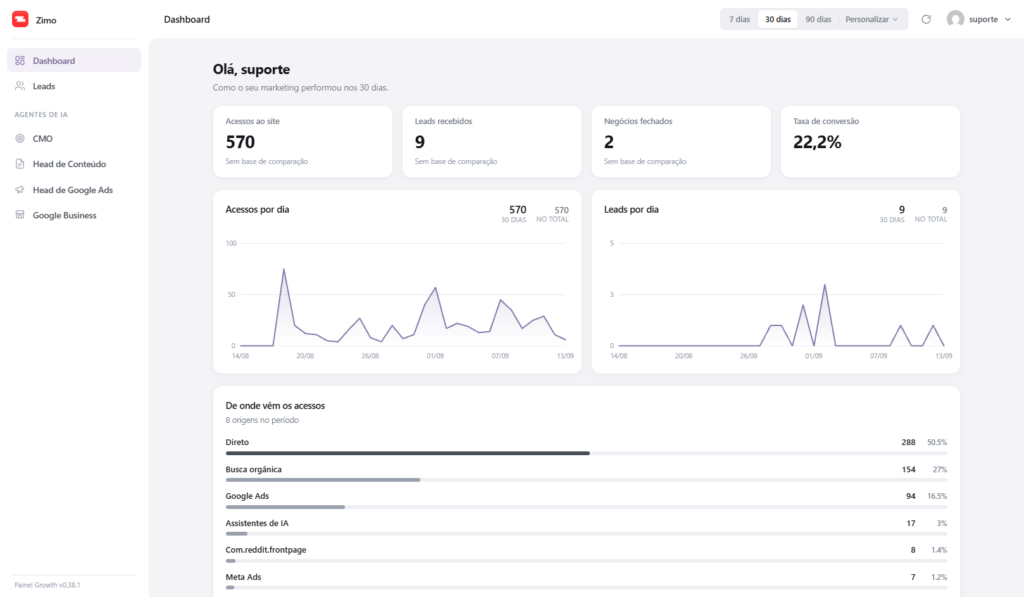Click the Head de Conteúdo document icon
This screenshot has width=1024, height=597.
pos(20,164)
